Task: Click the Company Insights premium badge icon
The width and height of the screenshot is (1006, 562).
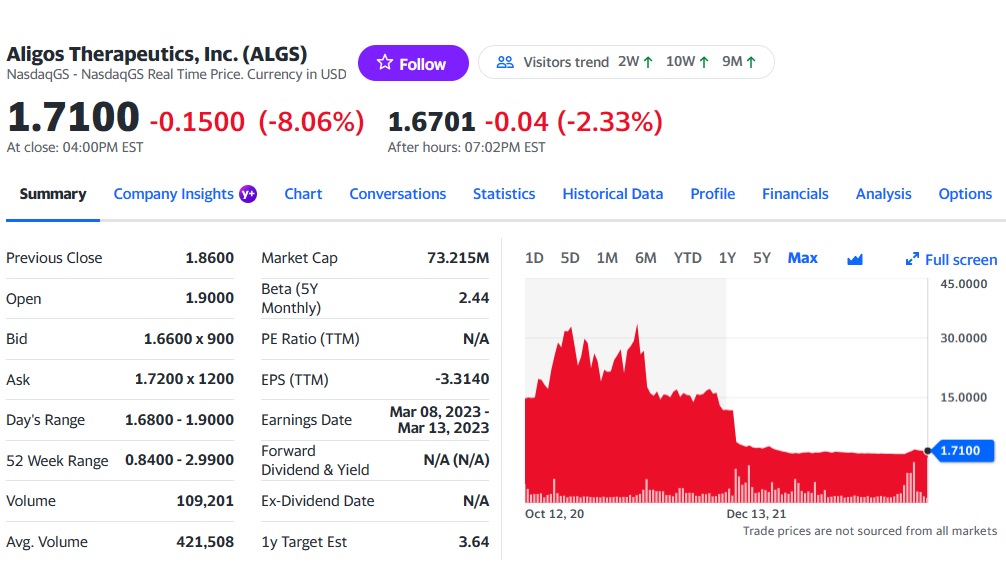Action: (x=248, y=194)
